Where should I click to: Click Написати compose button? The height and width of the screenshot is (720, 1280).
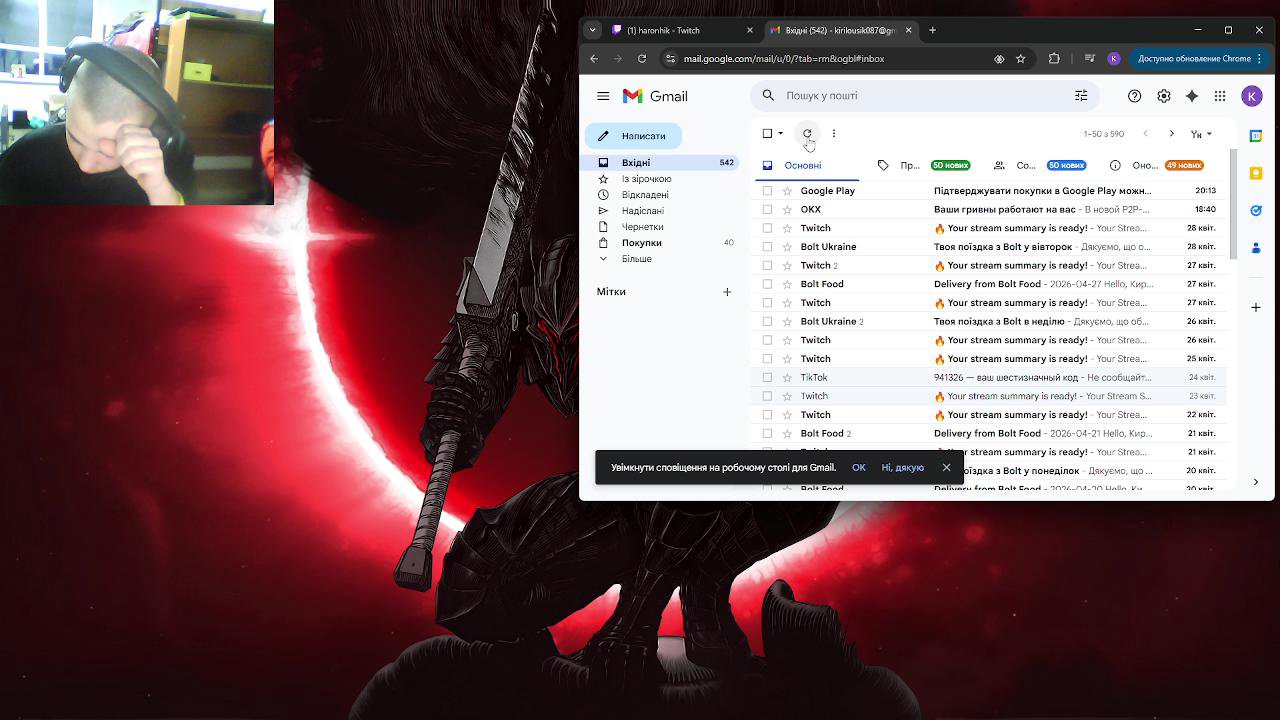pyautogui.click(x=633, y=136)
